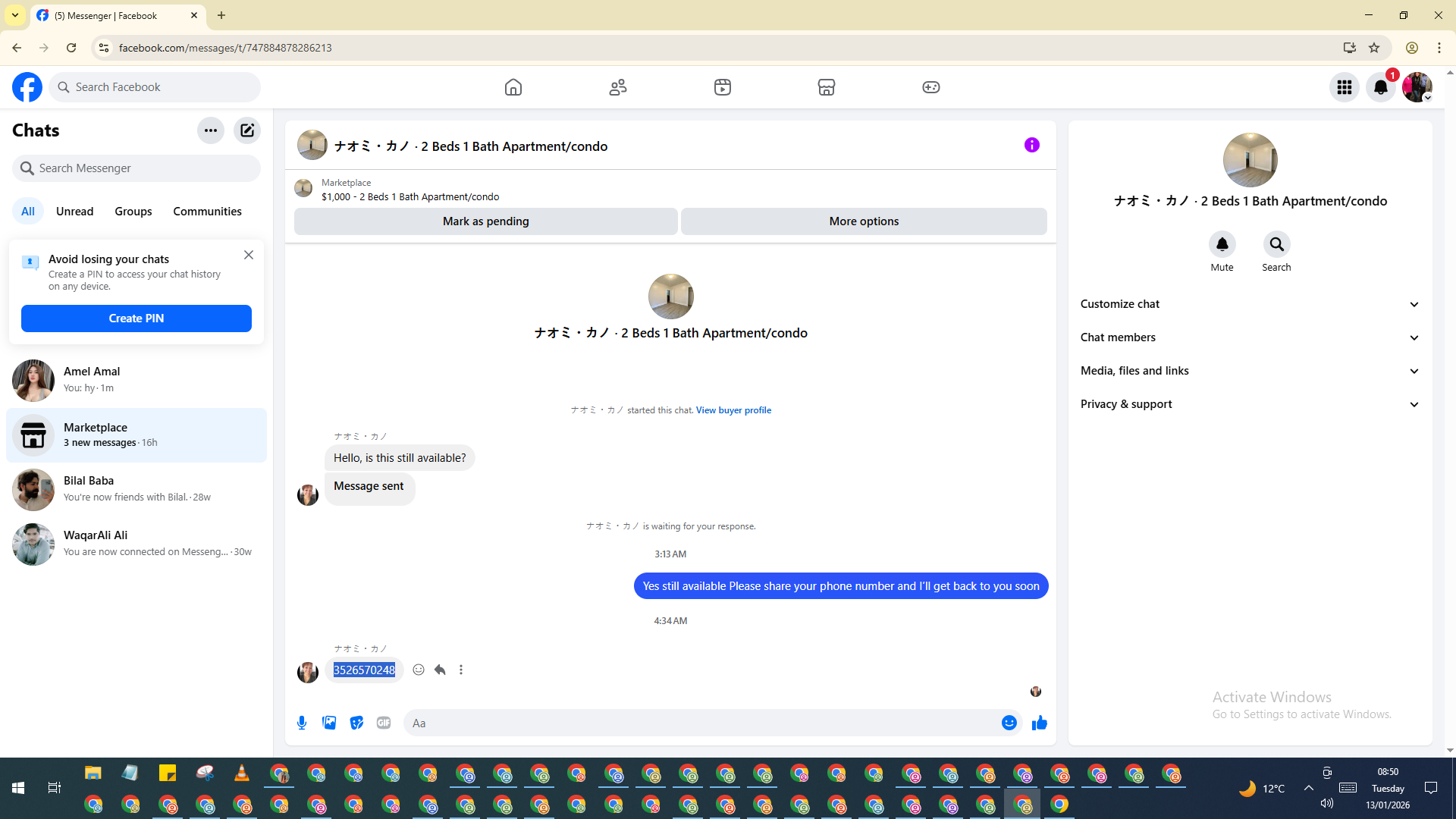Click the attach photo icon in composer
Screen dimensions: 1456x819
329,723
